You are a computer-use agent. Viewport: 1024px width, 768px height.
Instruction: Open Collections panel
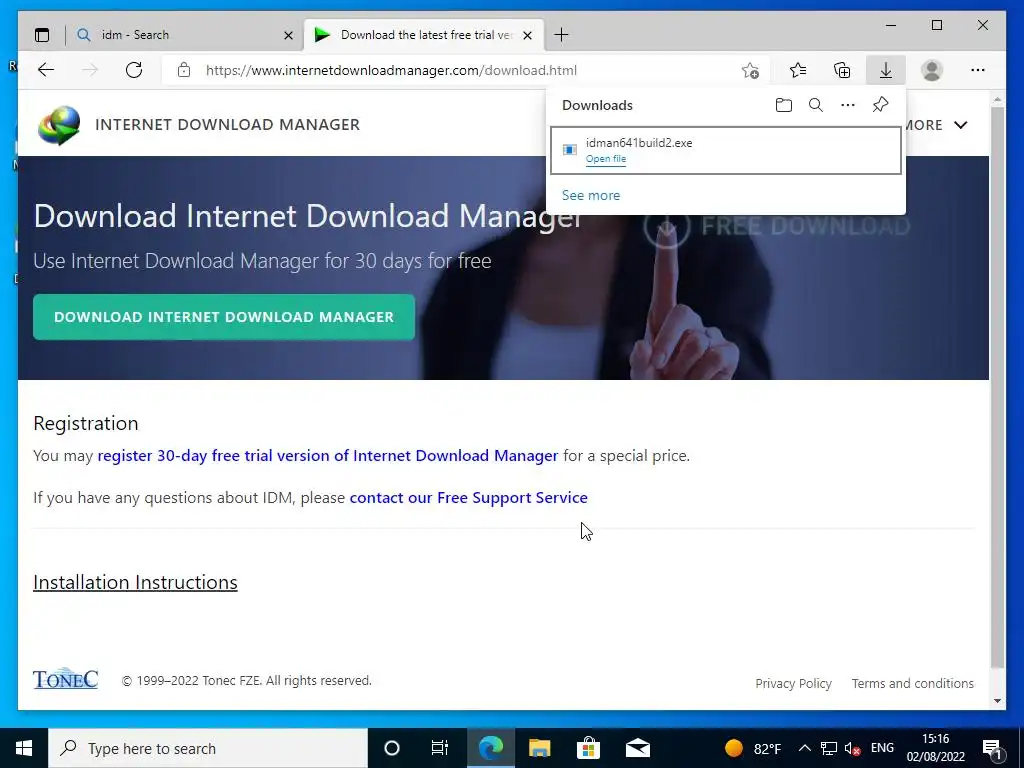[842, 70]
